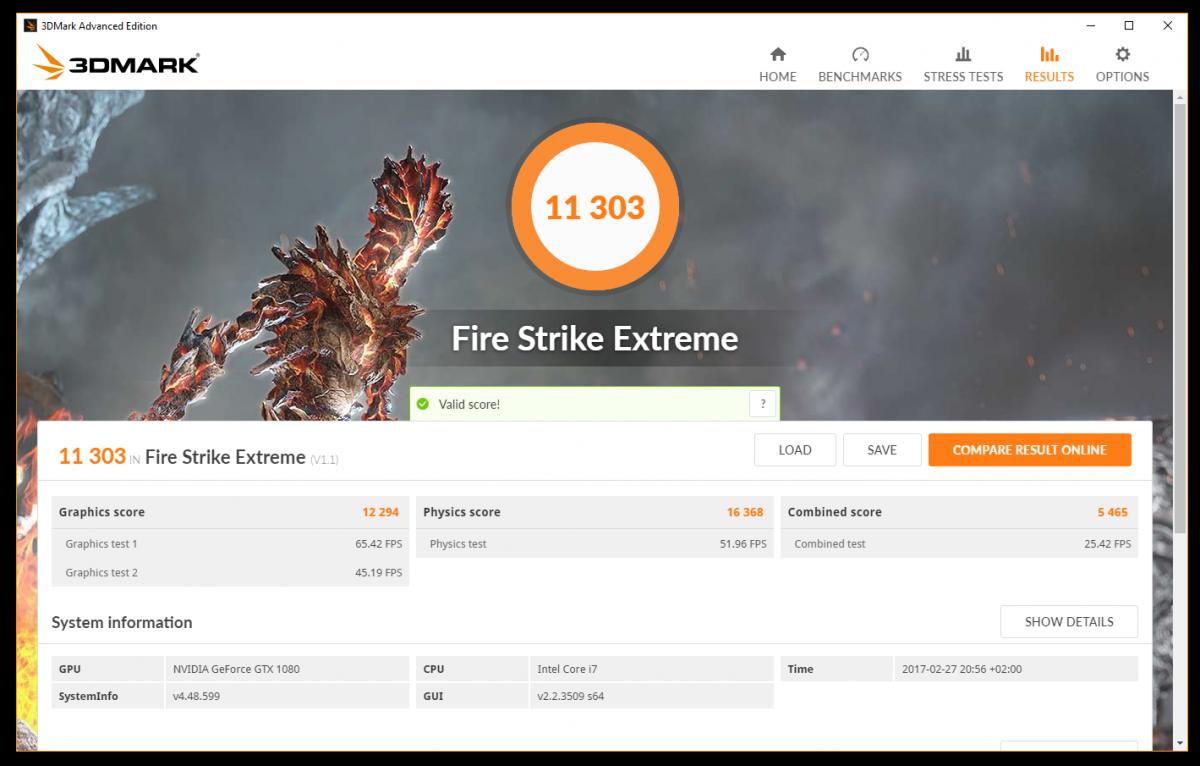Click the SystemInfo version v4.48.599
This screenshot has height=766, width=1200.
point(196,696)
